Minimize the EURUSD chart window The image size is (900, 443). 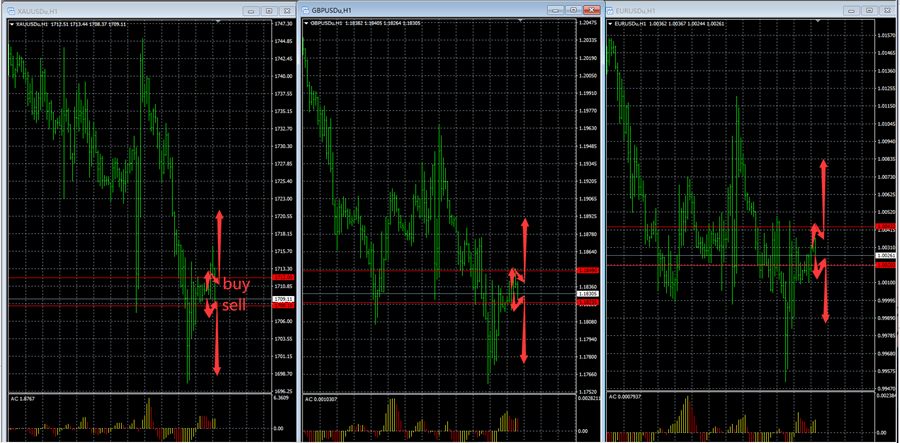tap(851, 10)
